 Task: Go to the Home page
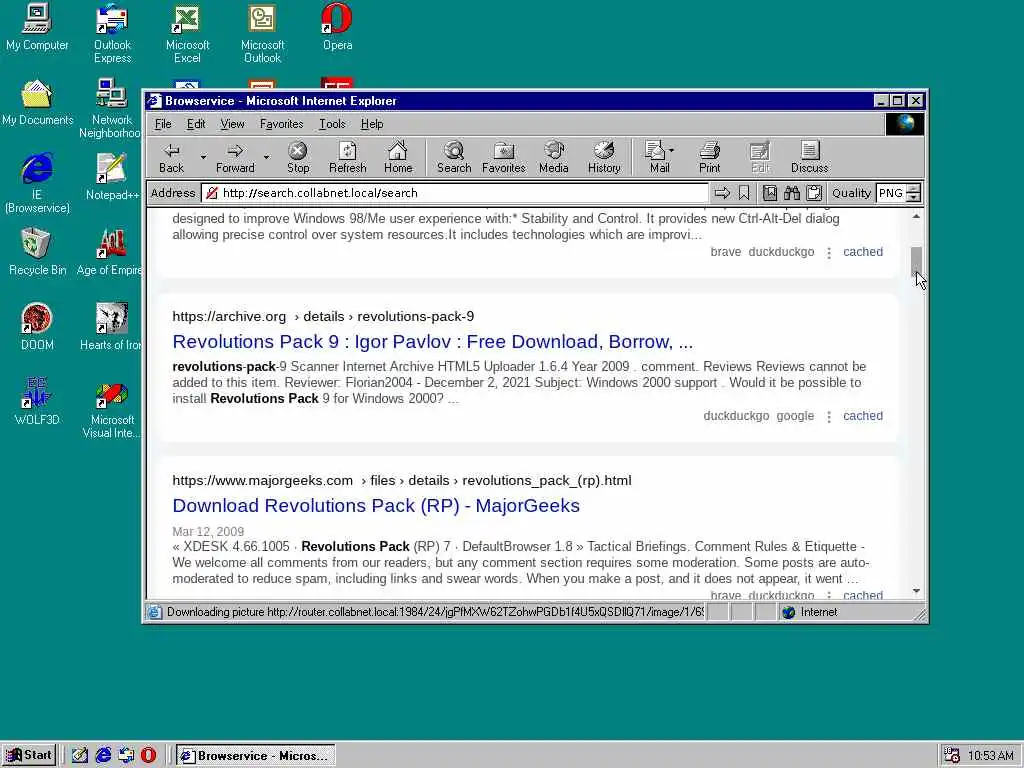tap(398, 157)
